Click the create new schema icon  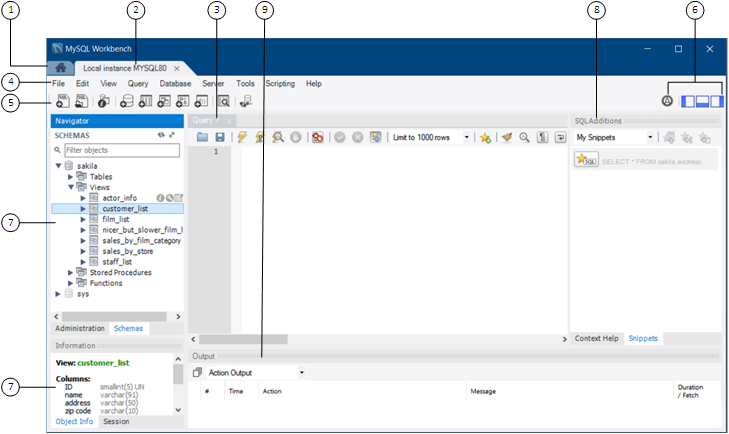(x=126, y=101)
